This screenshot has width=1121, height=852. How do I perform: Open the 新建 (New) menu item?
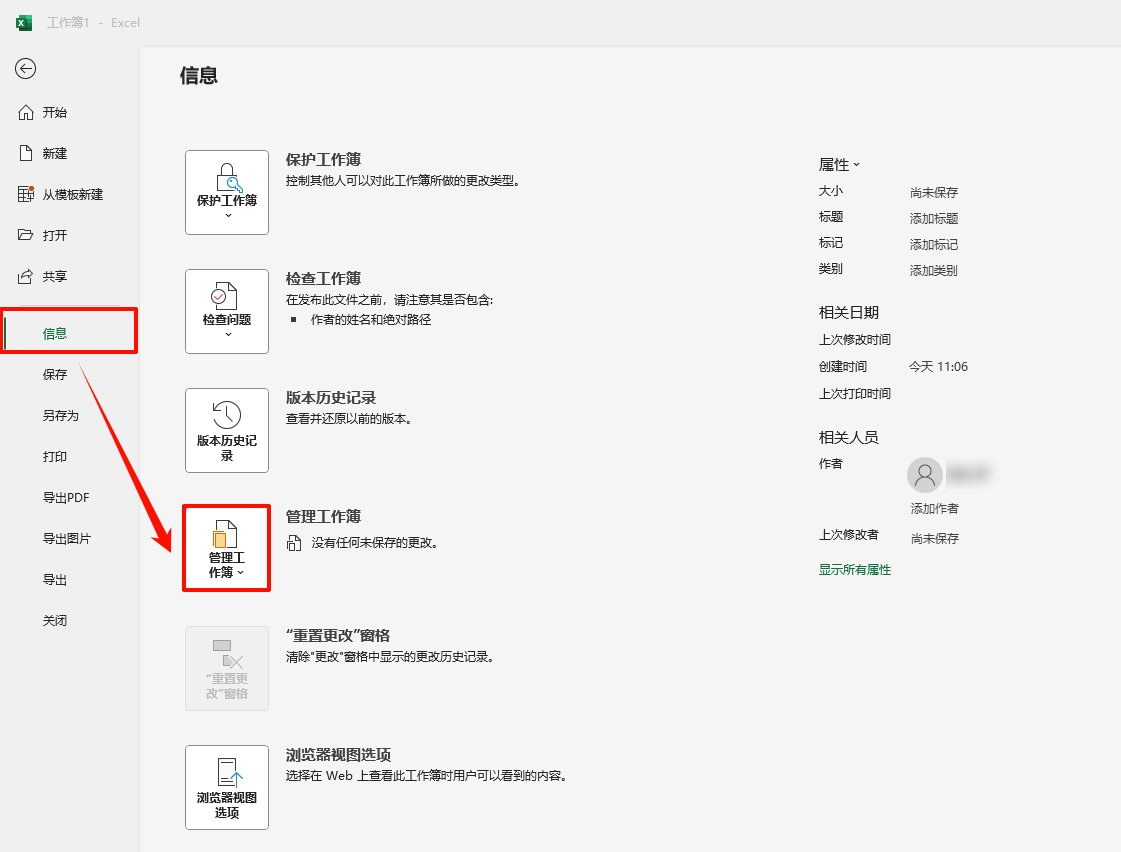(x=56, y=154)
